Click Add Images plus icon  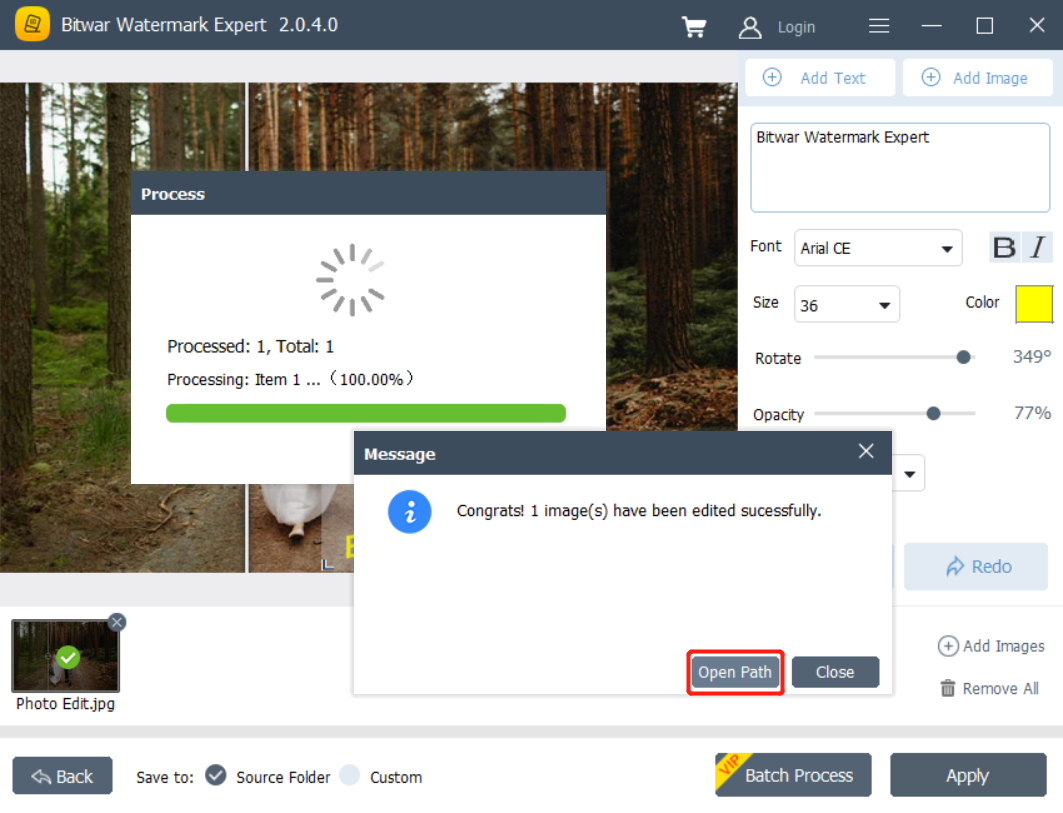[x=947, y=646]
